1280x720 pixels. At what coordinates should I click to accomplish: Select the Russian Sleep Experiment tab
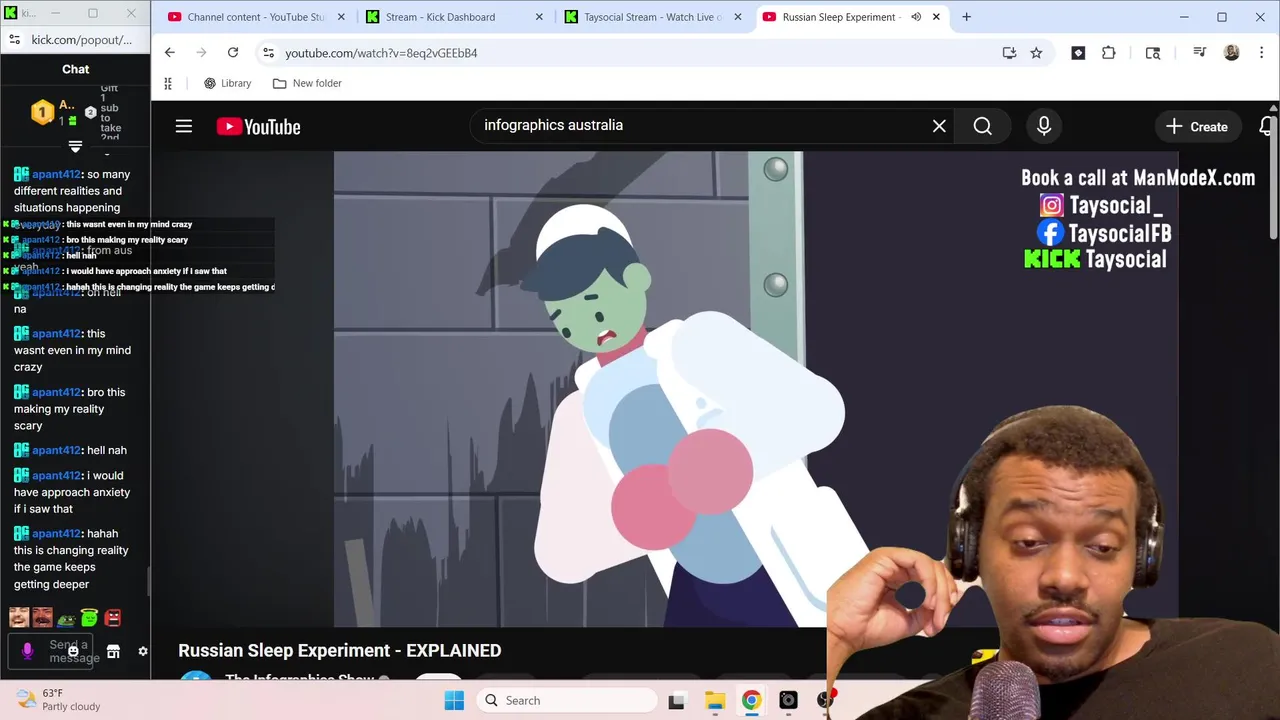coord(838,17)
